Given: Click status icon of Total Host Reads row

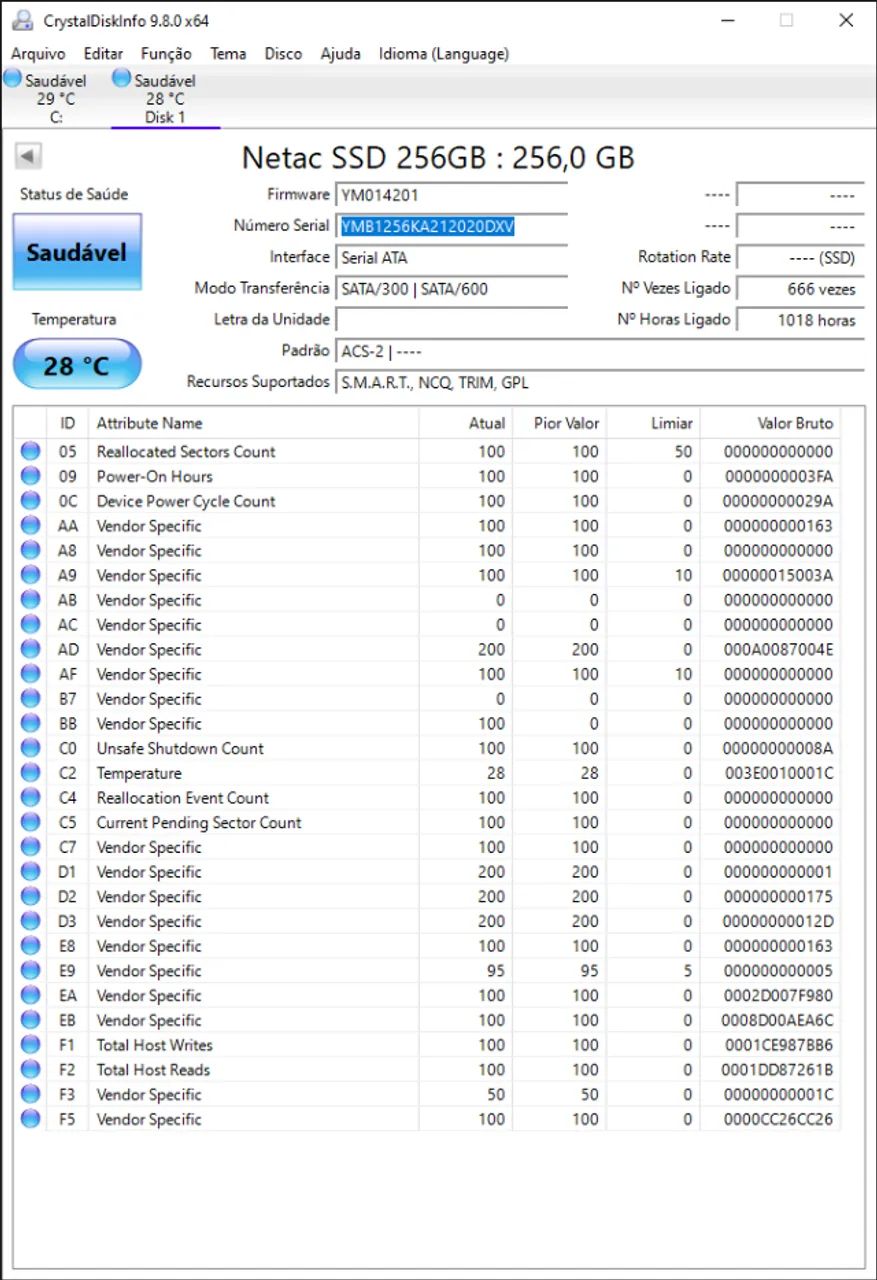Looking at the screenshot, I should pos(31,1070).
